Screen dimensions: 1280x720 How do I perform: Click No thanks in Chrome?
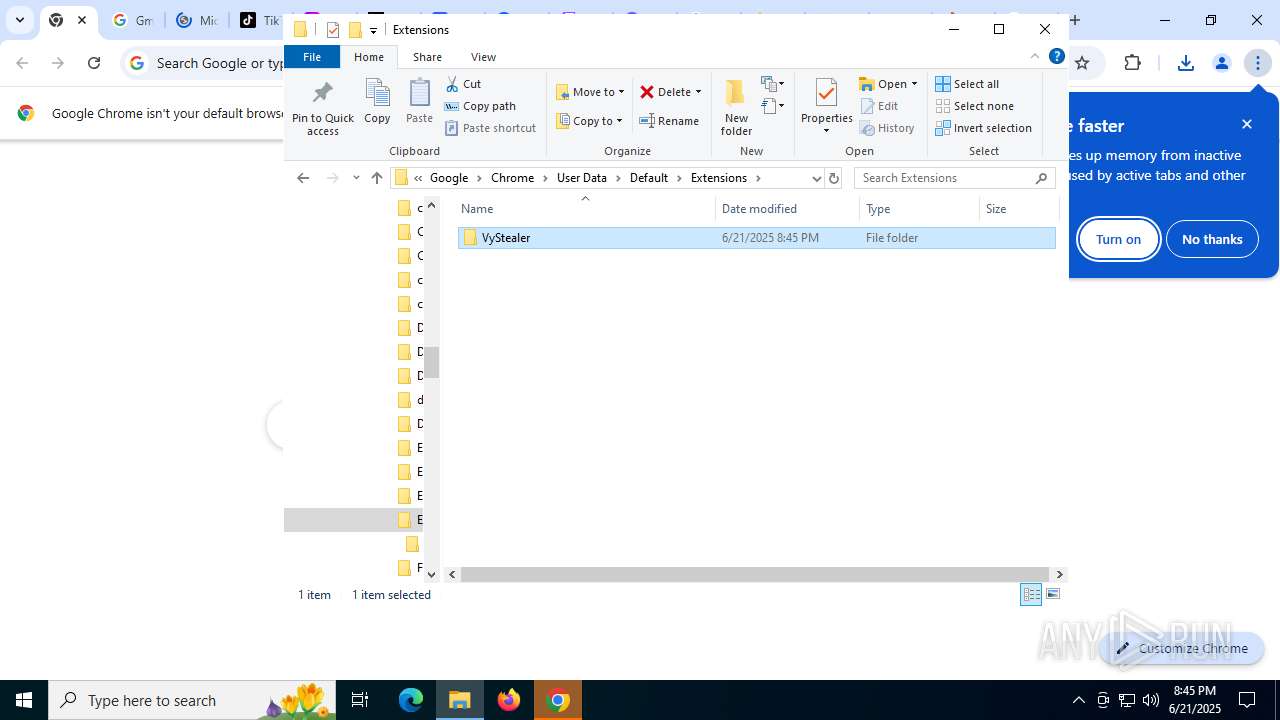point(1212,239)
